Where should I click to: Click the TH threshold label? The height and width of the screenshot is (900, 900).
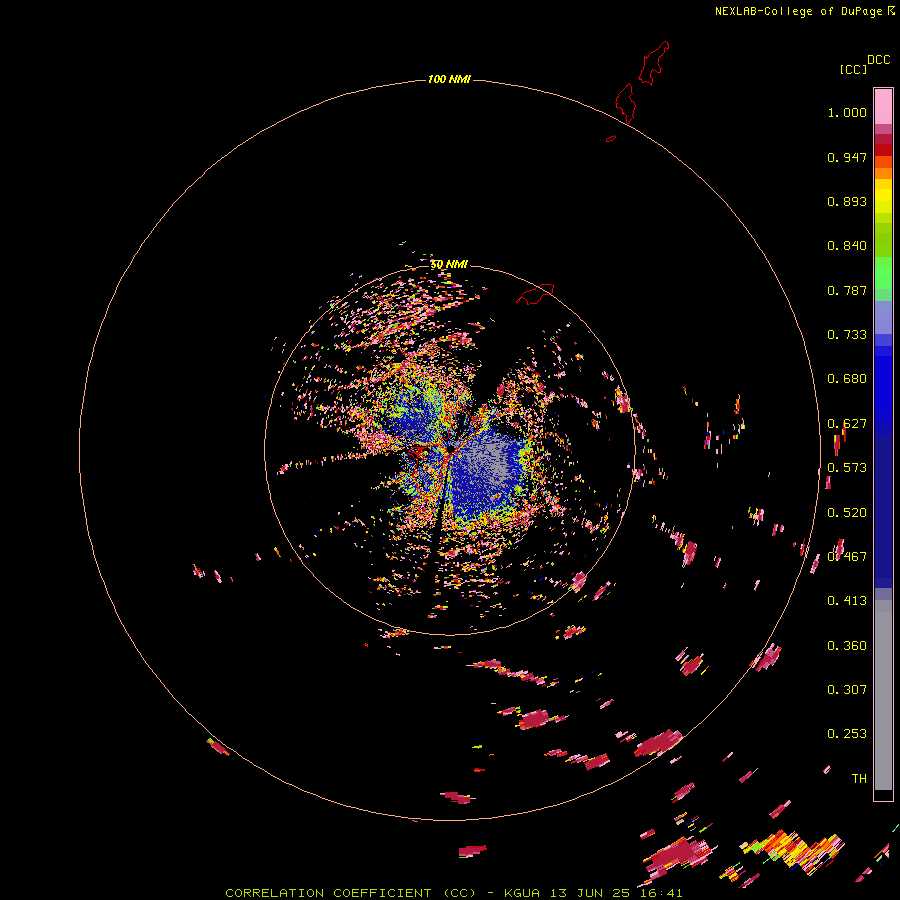coord(859,779)
